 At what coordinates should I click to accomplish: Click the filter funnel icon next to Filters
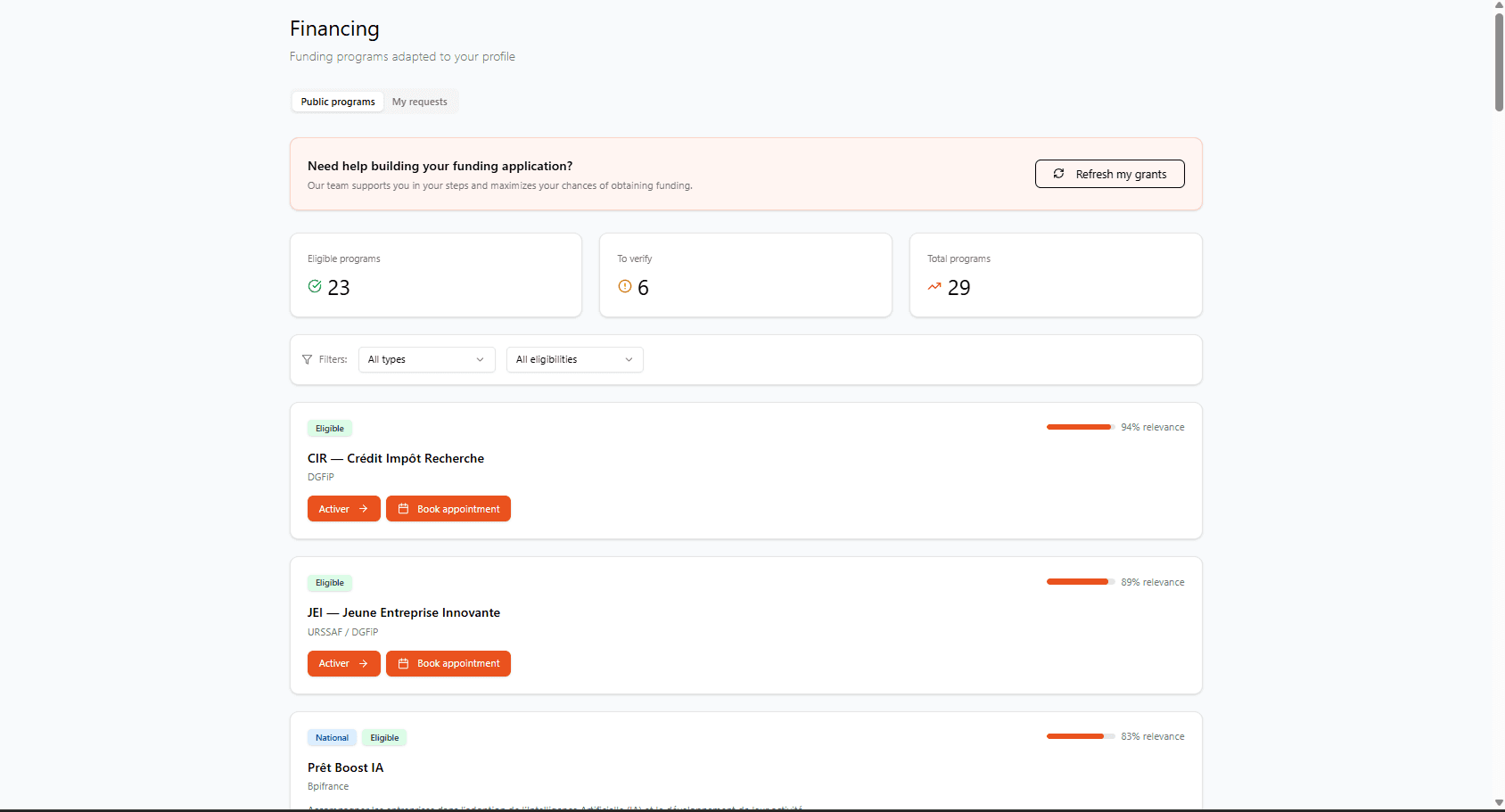[308, 359]
